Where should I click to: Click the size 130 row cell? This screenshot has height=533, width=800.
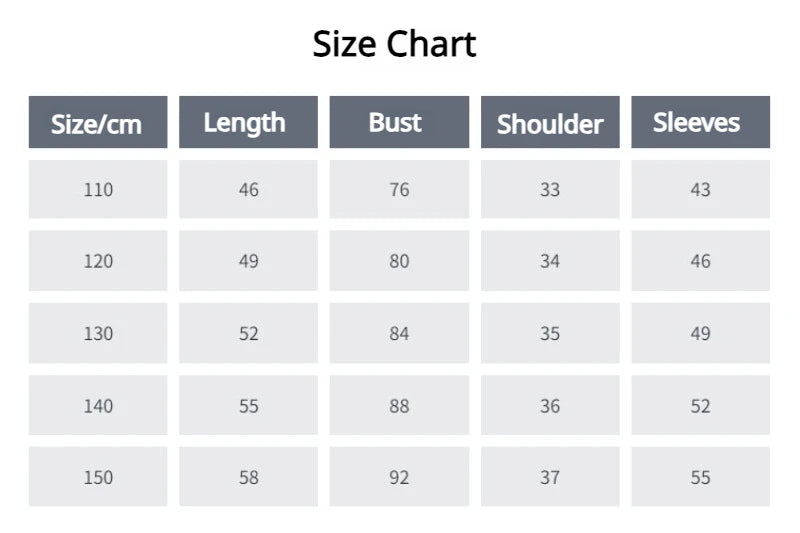pos(98,333)
